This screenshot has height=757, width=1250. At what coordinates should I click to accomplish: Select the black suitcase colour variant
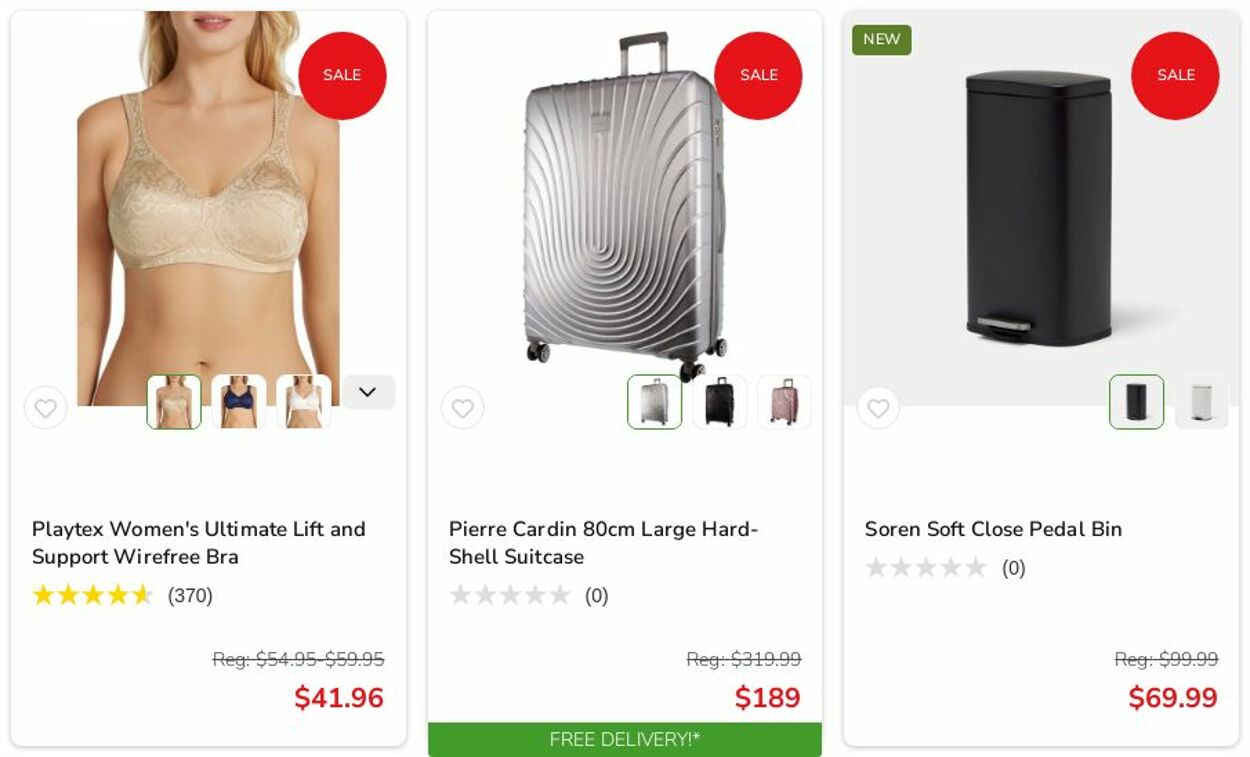tap(720, 402)
